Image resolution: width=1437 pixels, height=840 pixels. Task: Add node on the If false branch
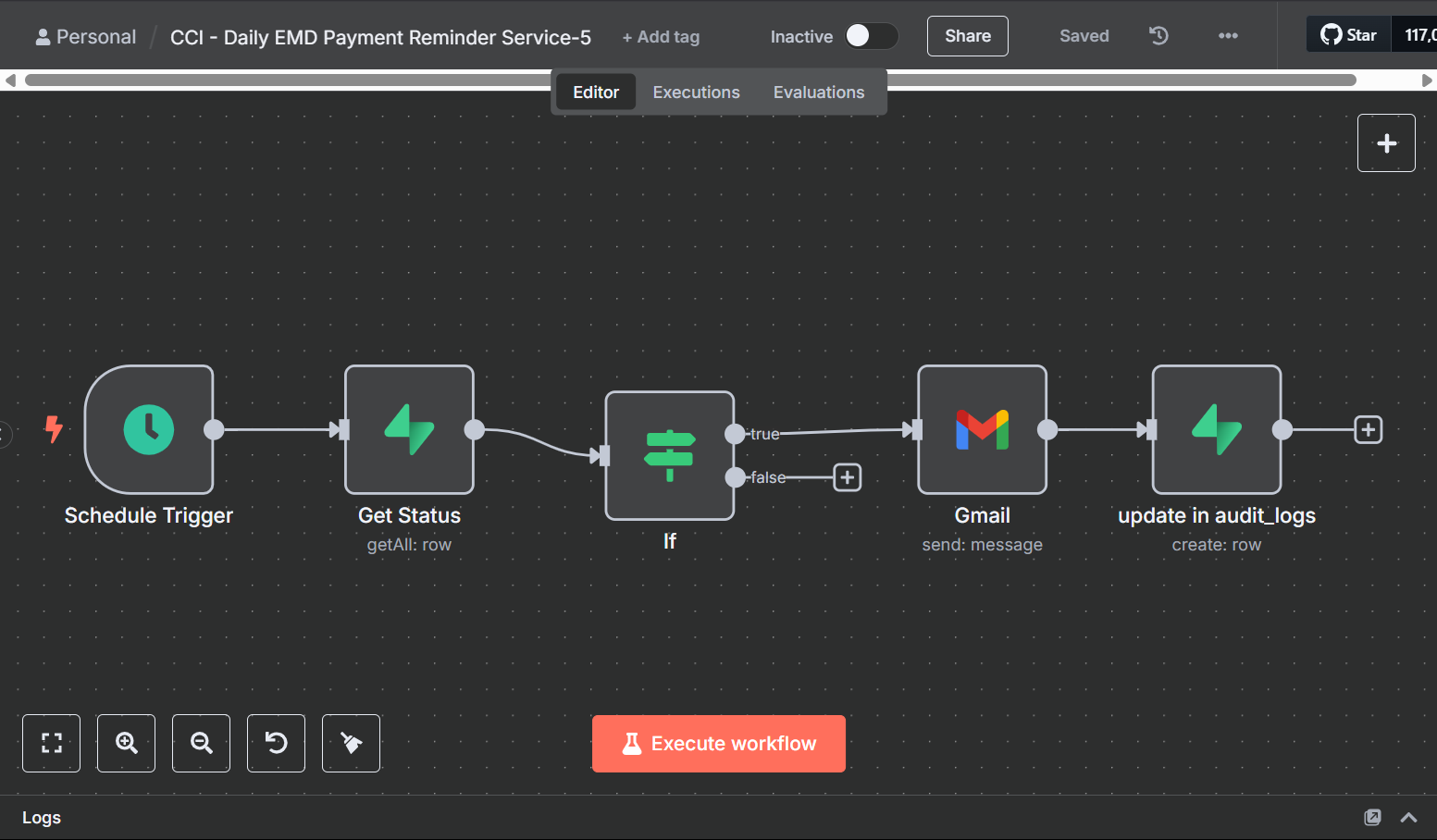(847, 477)
